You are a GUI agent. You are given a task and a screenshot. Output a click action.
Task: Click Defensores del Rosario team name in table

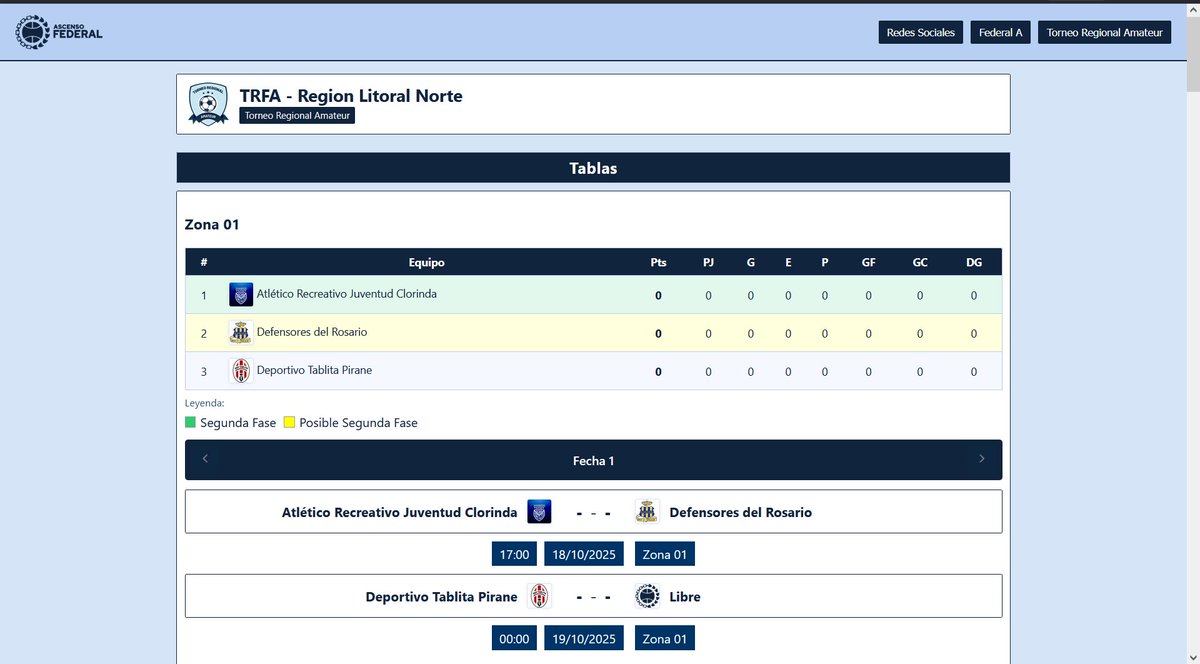312,332
